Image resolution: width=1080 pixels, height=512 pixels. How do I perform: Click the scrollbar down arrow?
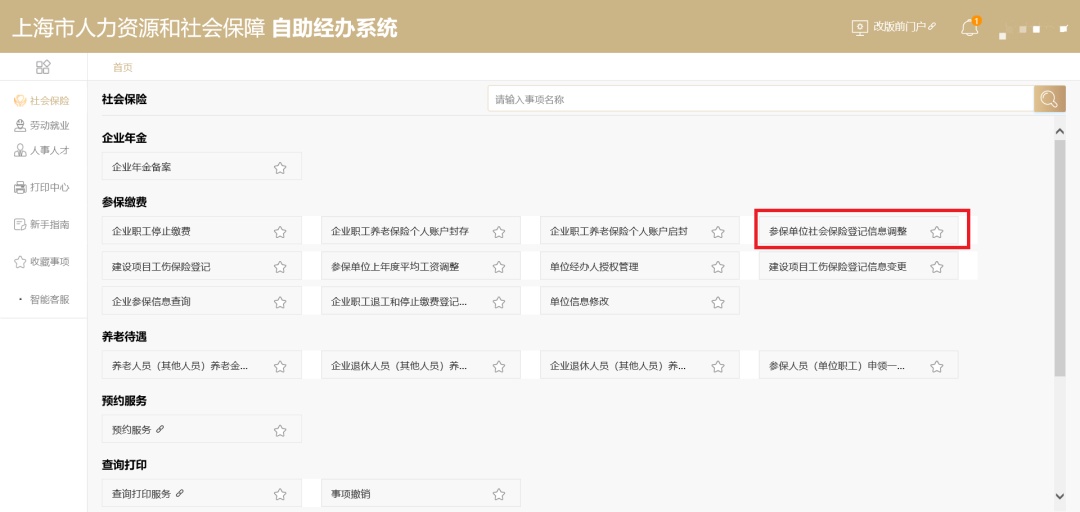click(1060, 495)
